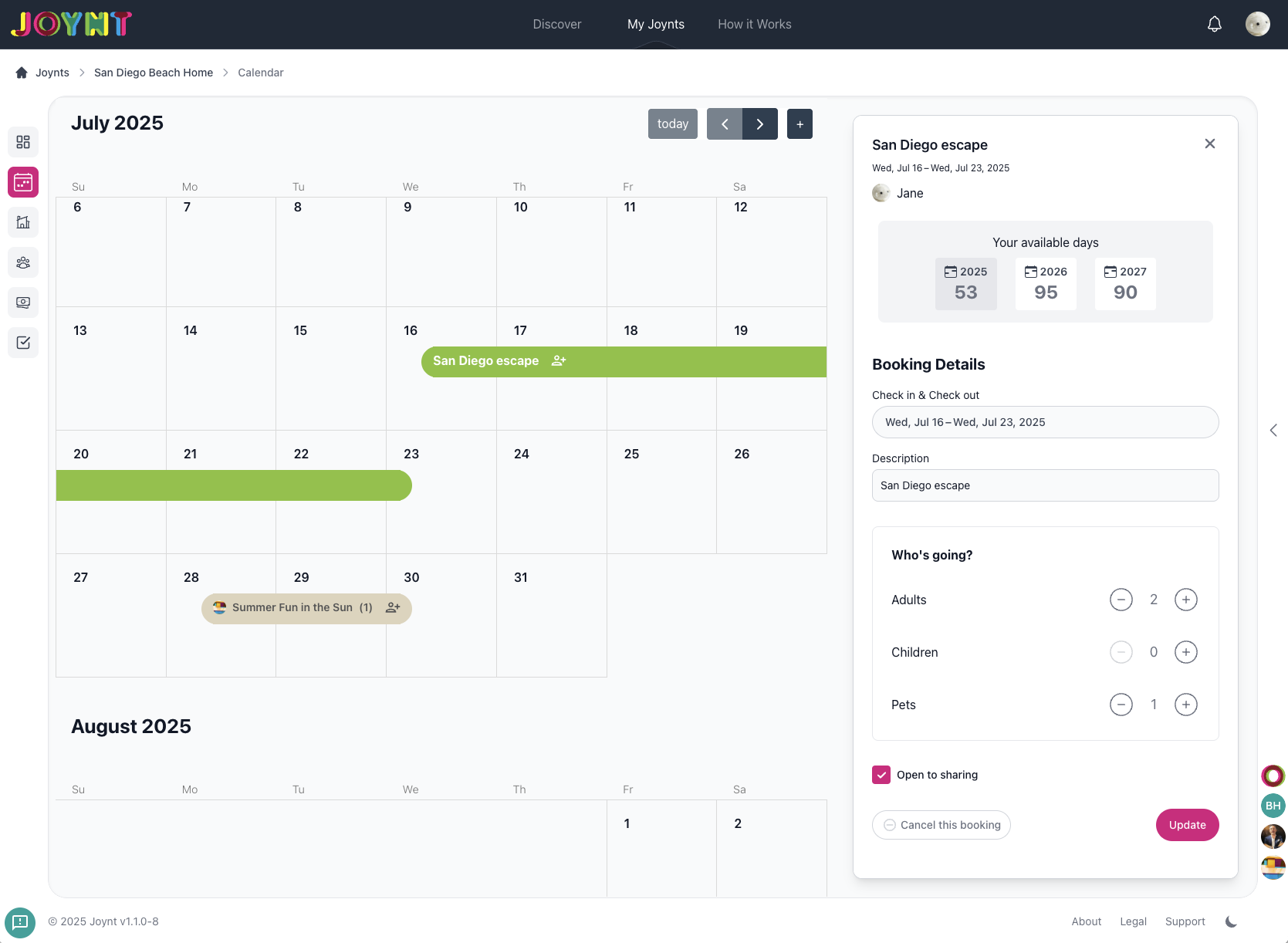1288x943 pixels.
Task: Open the tasks checklist icon in sidebar
Action: point(23,343)
